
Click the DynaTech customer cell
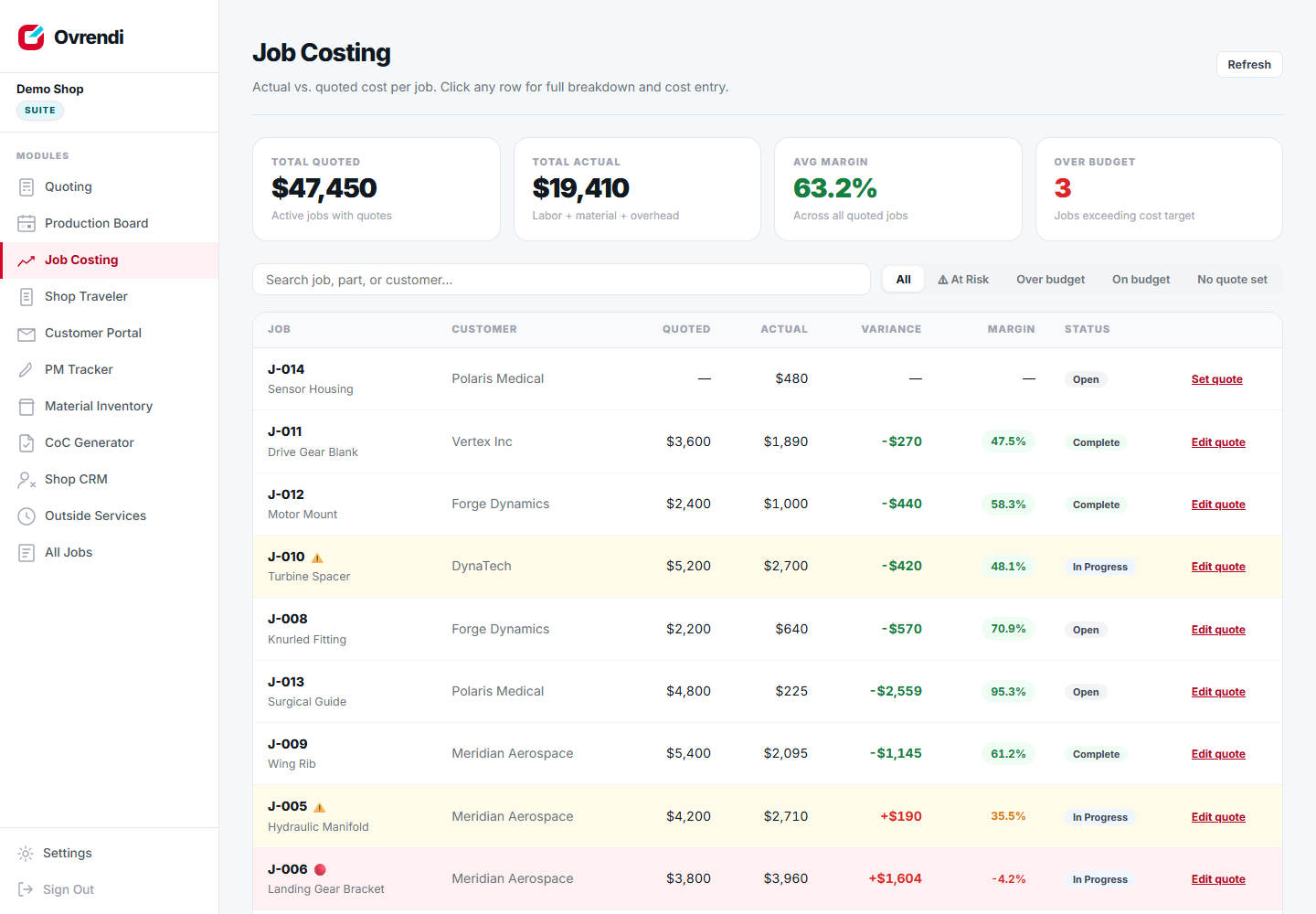point(482,566)
